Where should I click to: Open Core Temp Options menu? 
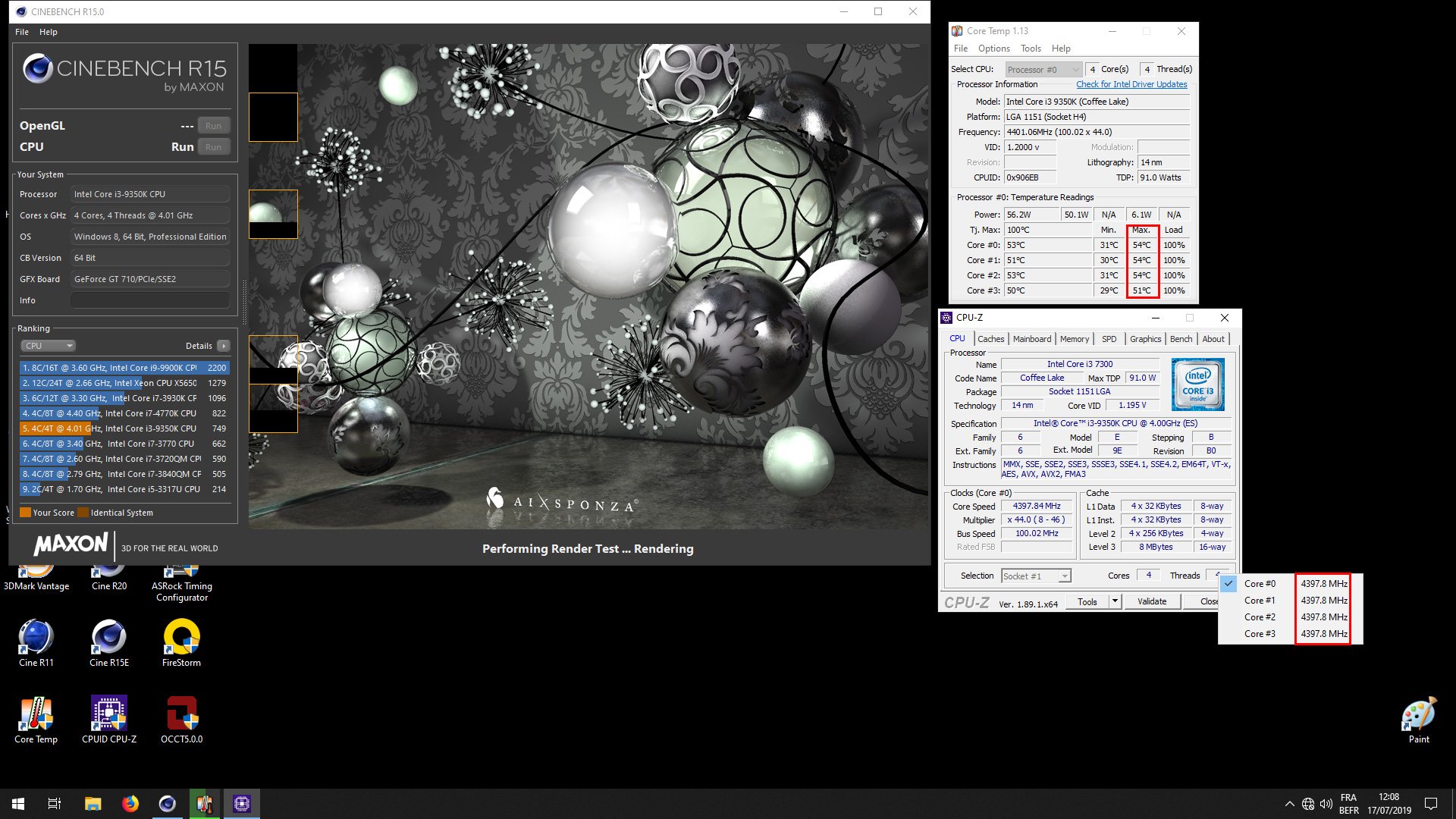993,49
